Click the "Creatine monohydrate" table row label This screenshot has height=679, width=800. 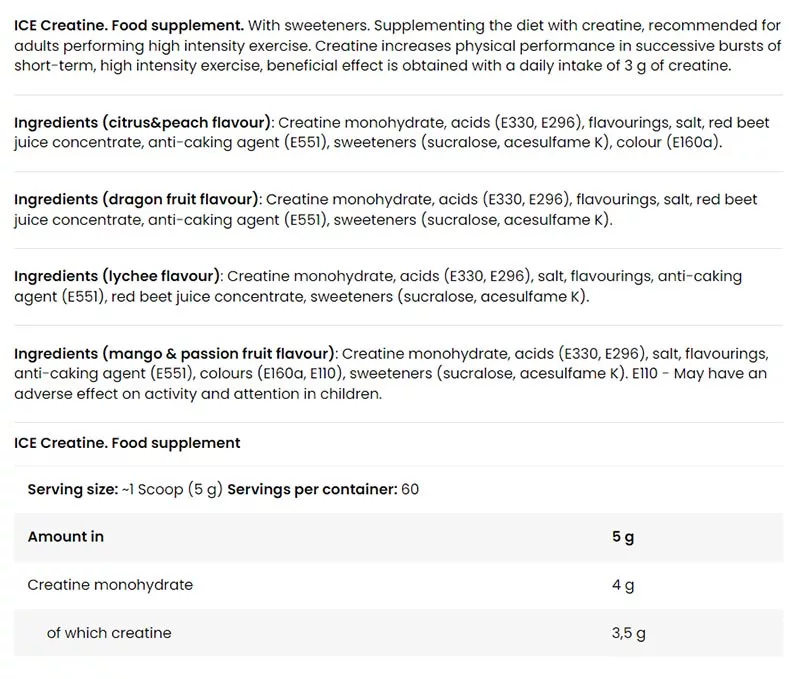coord(110,585)
